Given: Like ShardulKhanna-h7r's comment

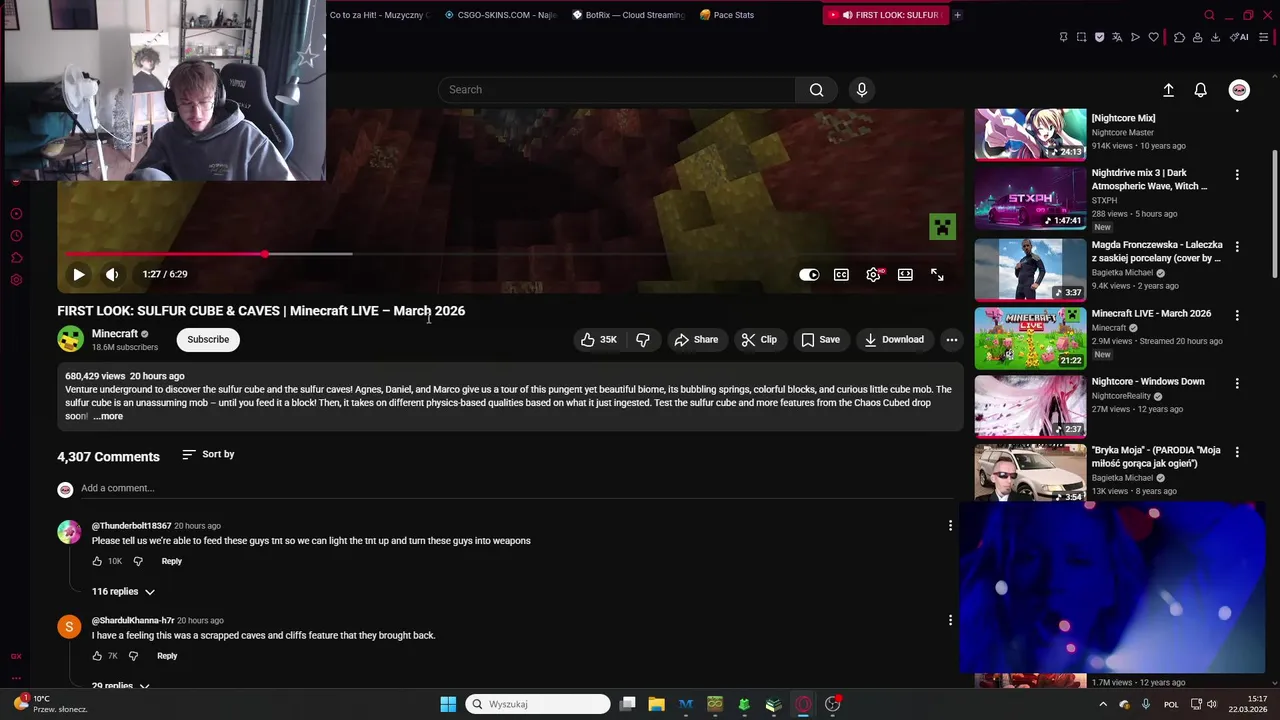Looking at the screenshot, I should (x=97, y=656).
